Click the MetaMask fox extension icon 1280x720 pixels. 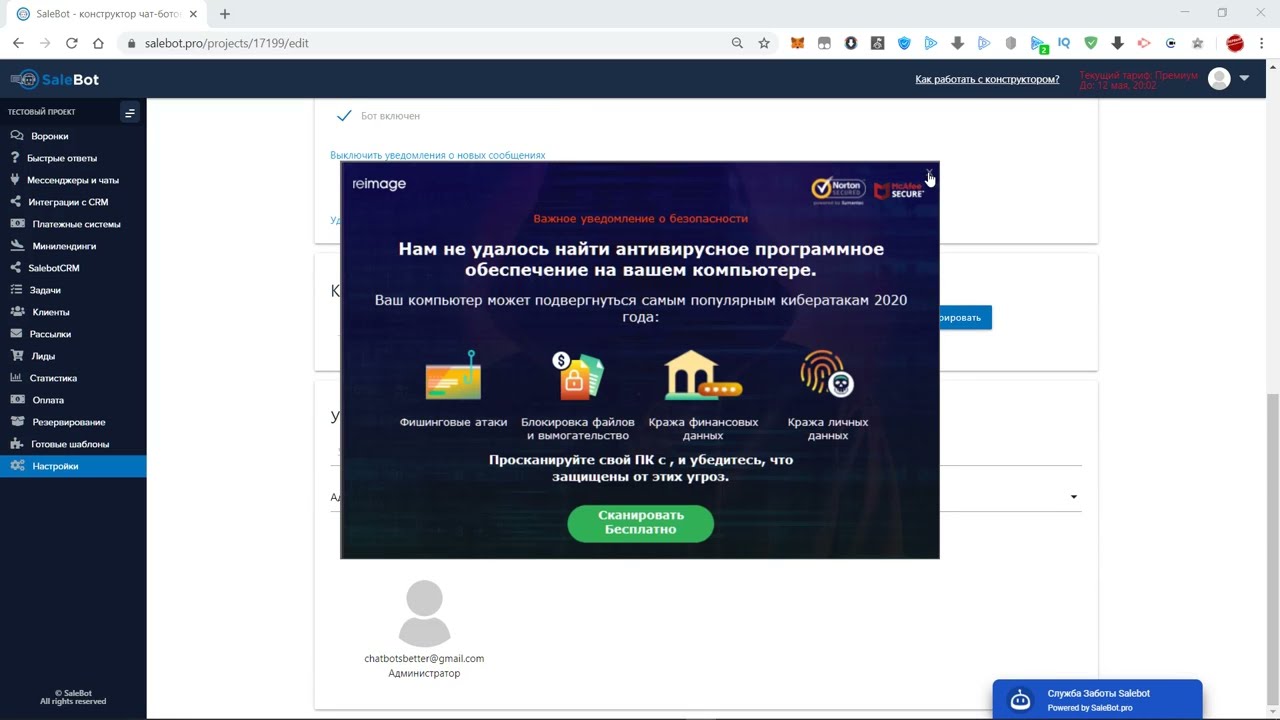(797, 43)
